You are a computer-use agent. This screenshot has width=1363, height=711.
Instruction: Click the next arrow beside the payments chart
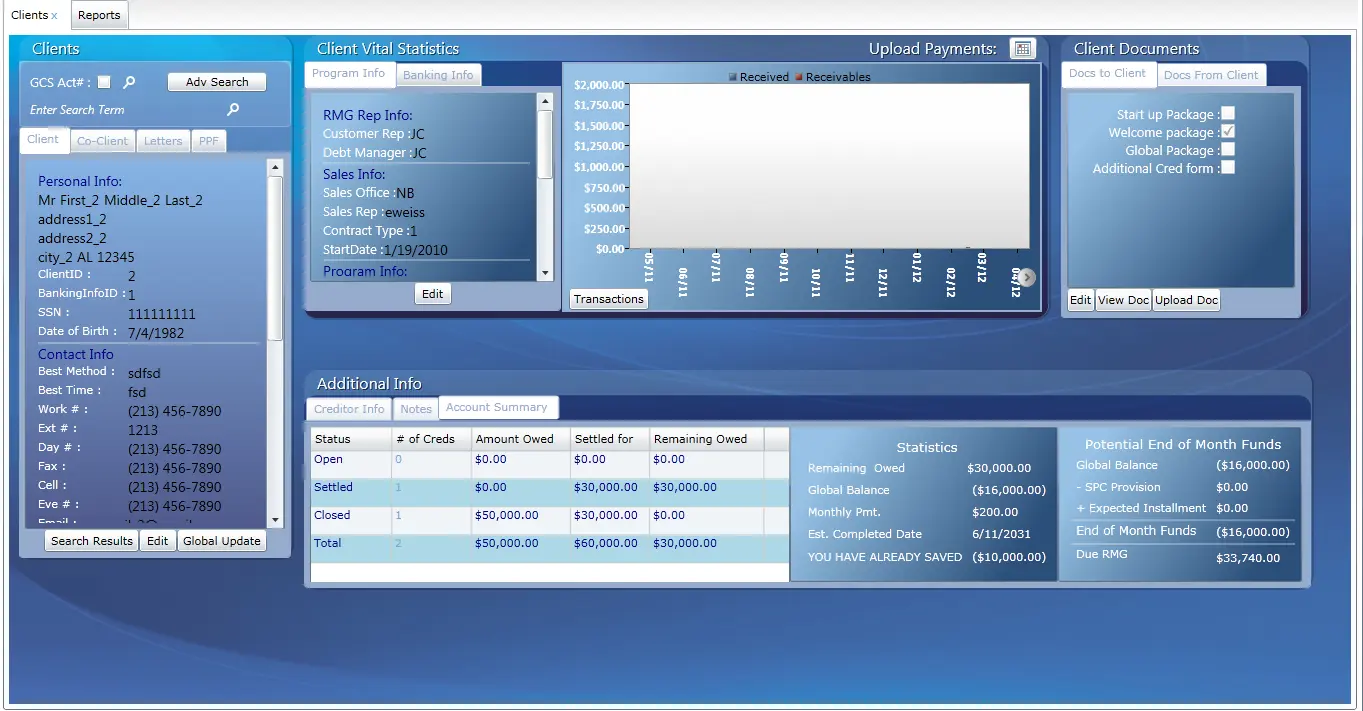tap(1025, 277)
